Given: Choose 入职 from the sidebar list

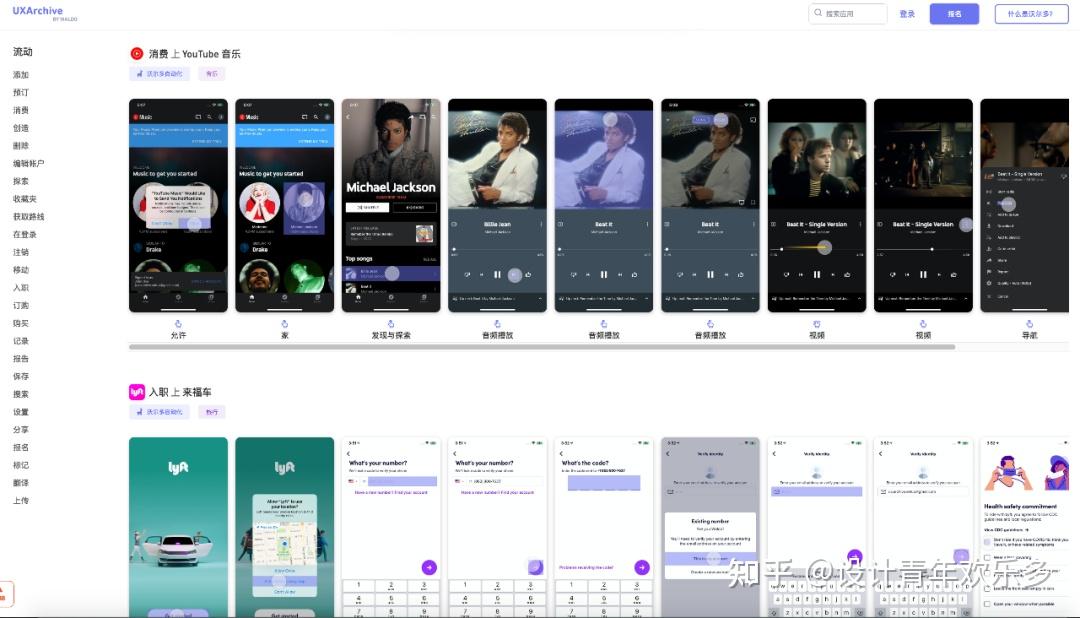Looking at the screenshot, I should [21, 288].
